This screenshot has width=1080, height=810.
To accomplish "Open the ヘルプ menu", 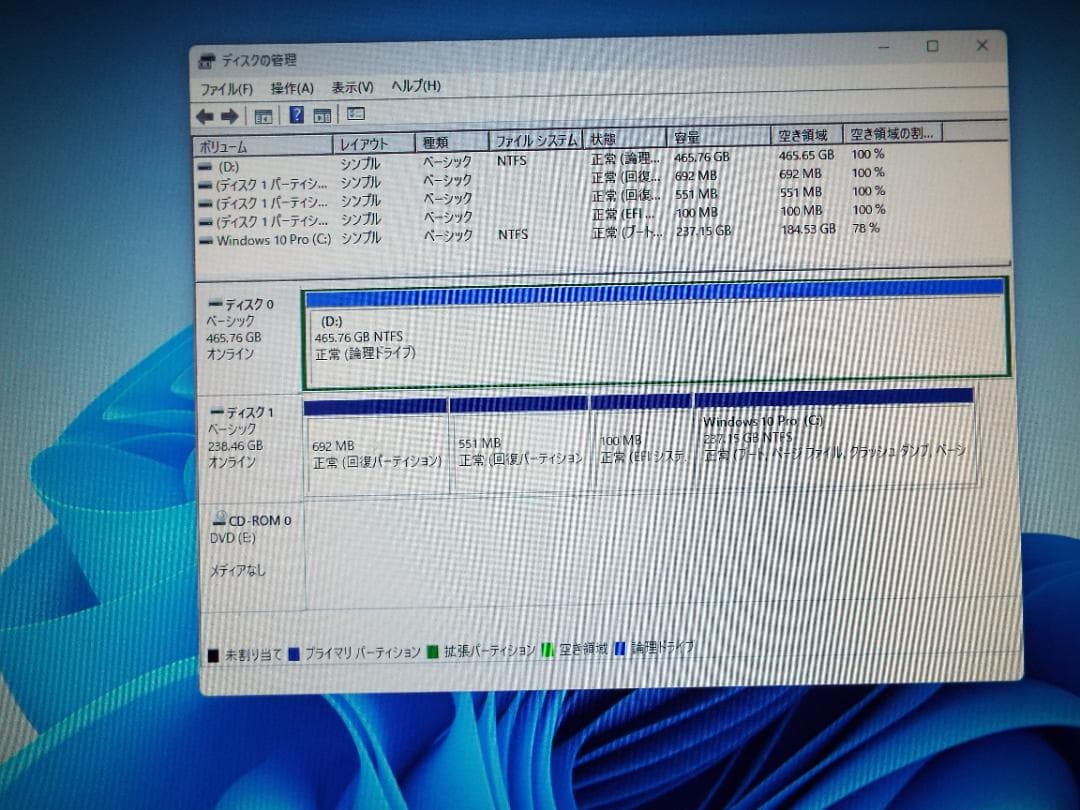I will click(x=417, y=87).
